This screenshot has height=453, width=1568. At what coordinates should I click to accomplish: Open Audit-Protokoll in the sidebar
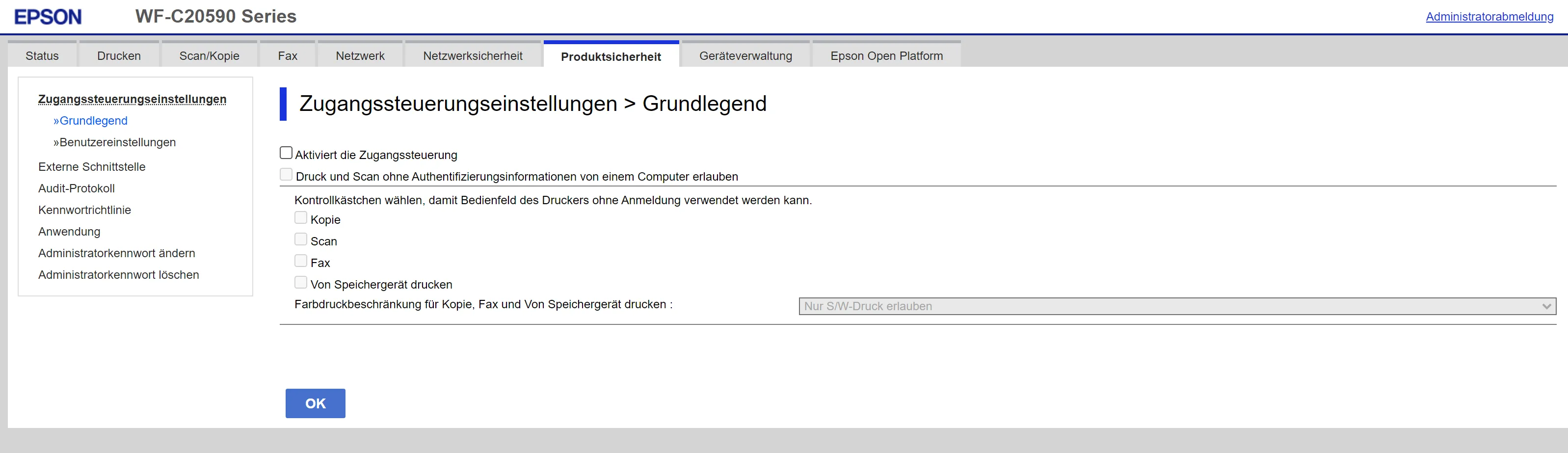coord(77,189)
